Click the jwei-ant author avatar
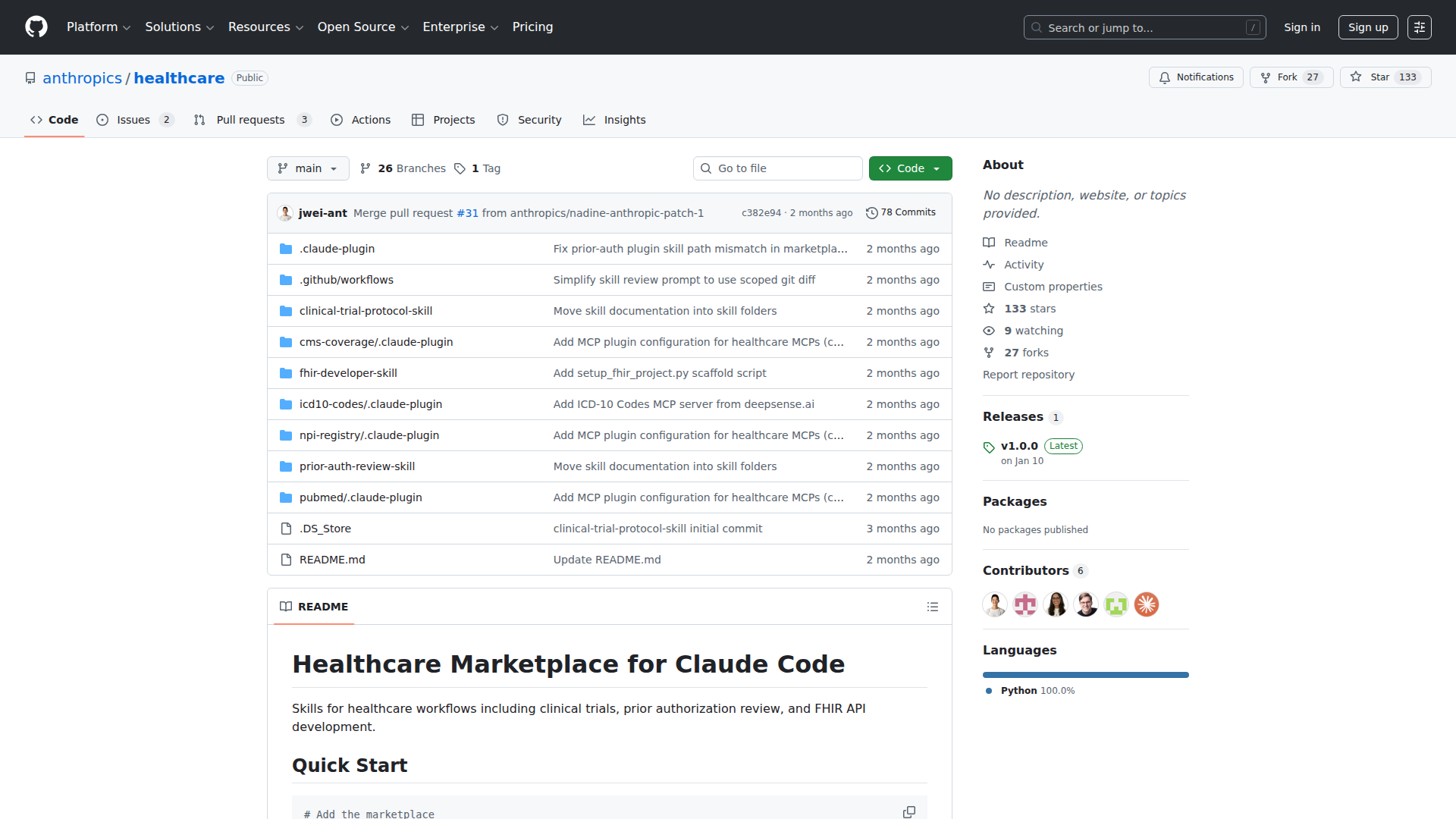The height and width of the screenshot is (819, 1456). (285, 213)
